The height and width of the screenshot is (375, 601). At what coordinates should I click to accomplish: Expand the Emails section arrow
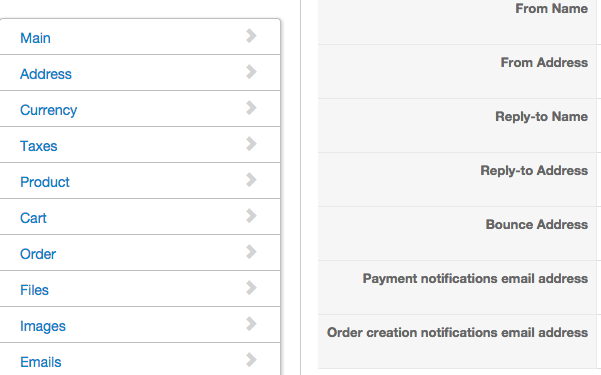tap(251, 360)
